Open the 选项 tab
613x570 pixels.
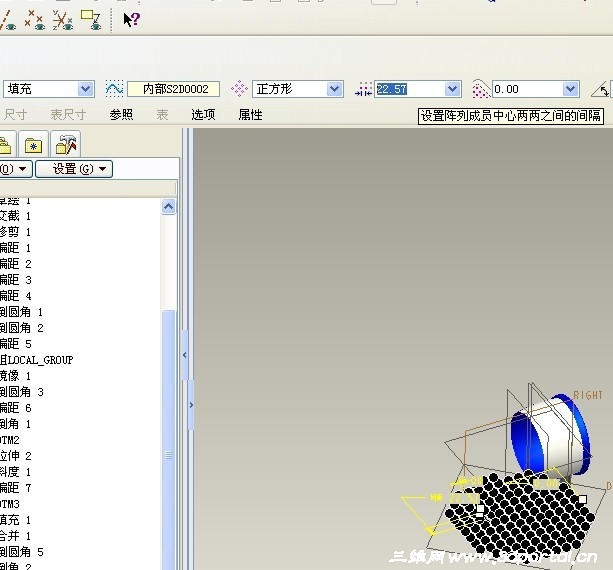click(x=203, y=115)
